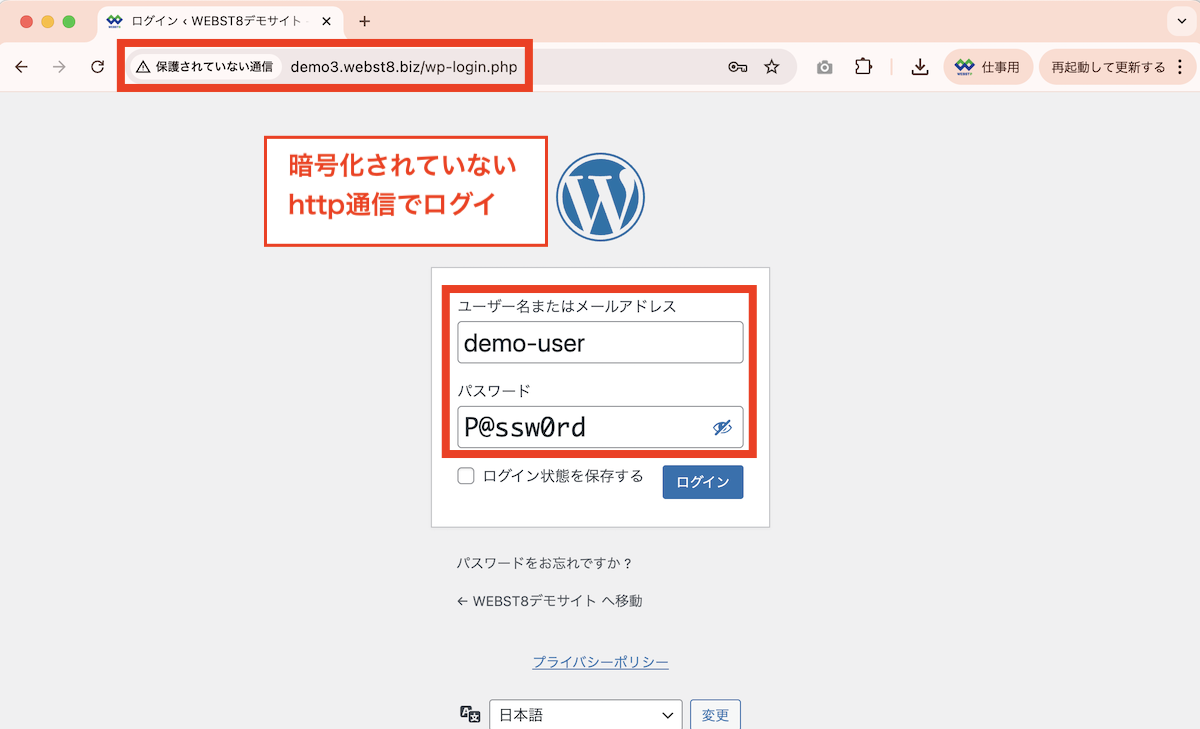Viewport: 1200px width, 729px height.
Task: Click the back navigation arrow
Action: [x=21, y=66]
